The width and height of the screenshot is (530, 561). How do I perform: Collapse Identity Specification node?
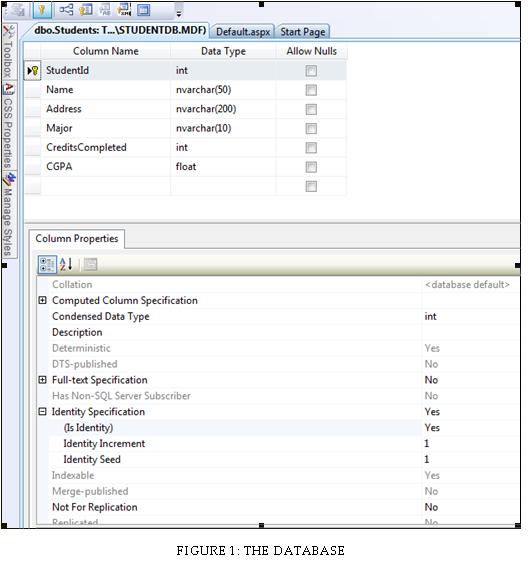click(x=42, y=411)
